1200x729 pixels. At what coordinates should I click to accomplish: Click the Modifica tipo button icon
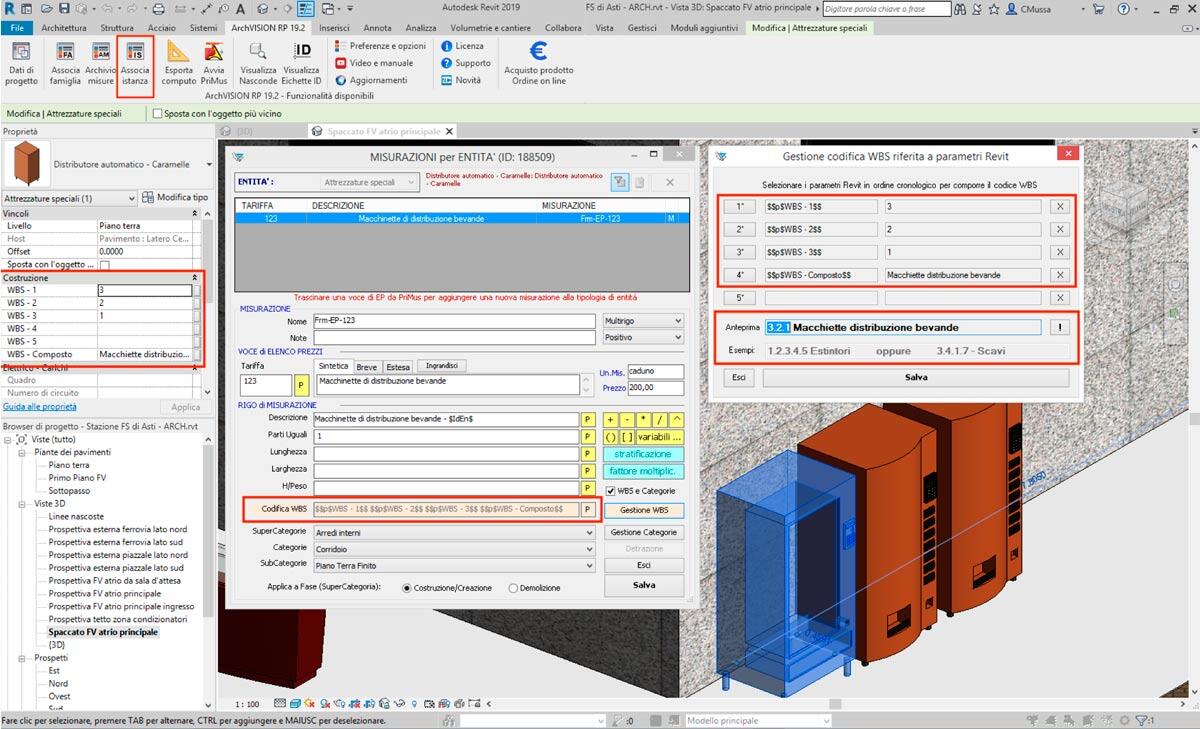pos(175,198)
